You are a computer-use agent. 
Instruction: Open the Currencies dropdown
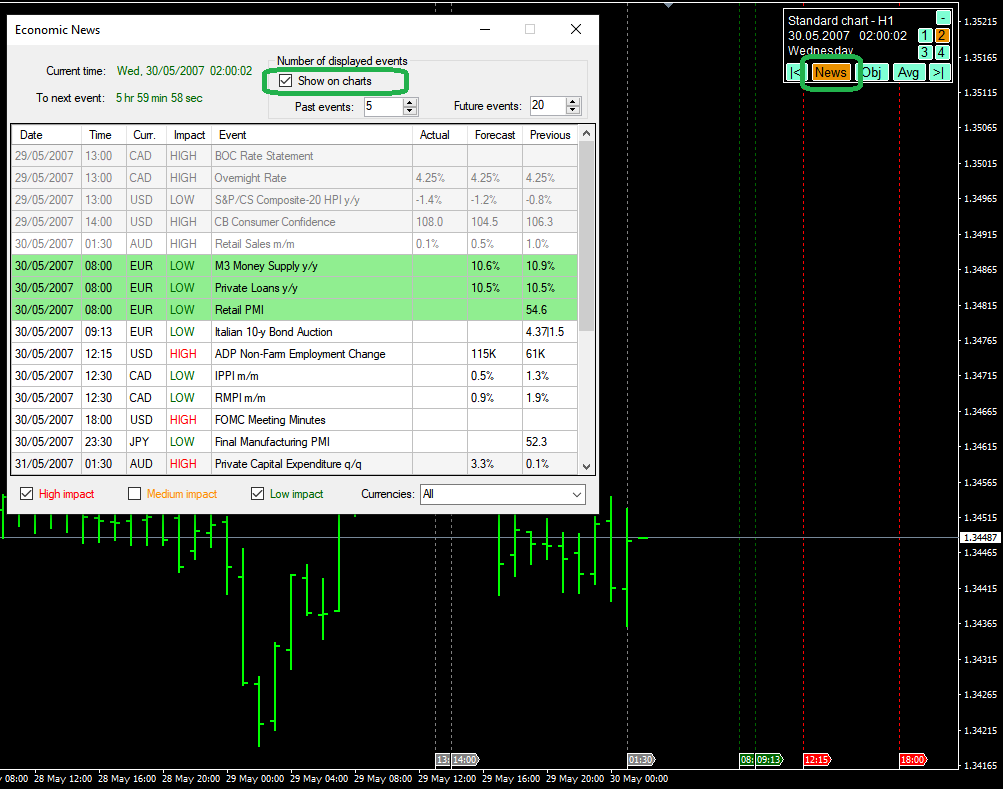click(x=503, y=494)
